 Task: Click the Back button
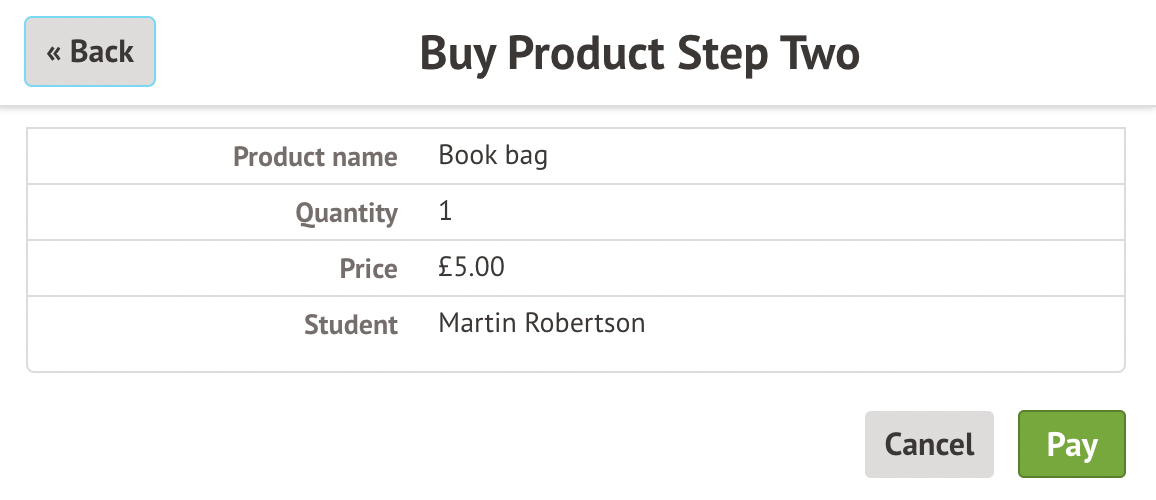click(x=90, y=52)
